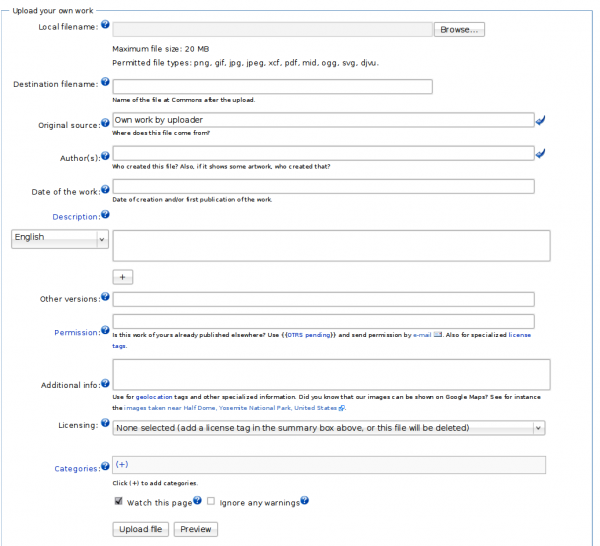Click the 'Maximum file size: 20 MB' text
The width and height of the screenshot is (600, 546).
pos(161,49)
